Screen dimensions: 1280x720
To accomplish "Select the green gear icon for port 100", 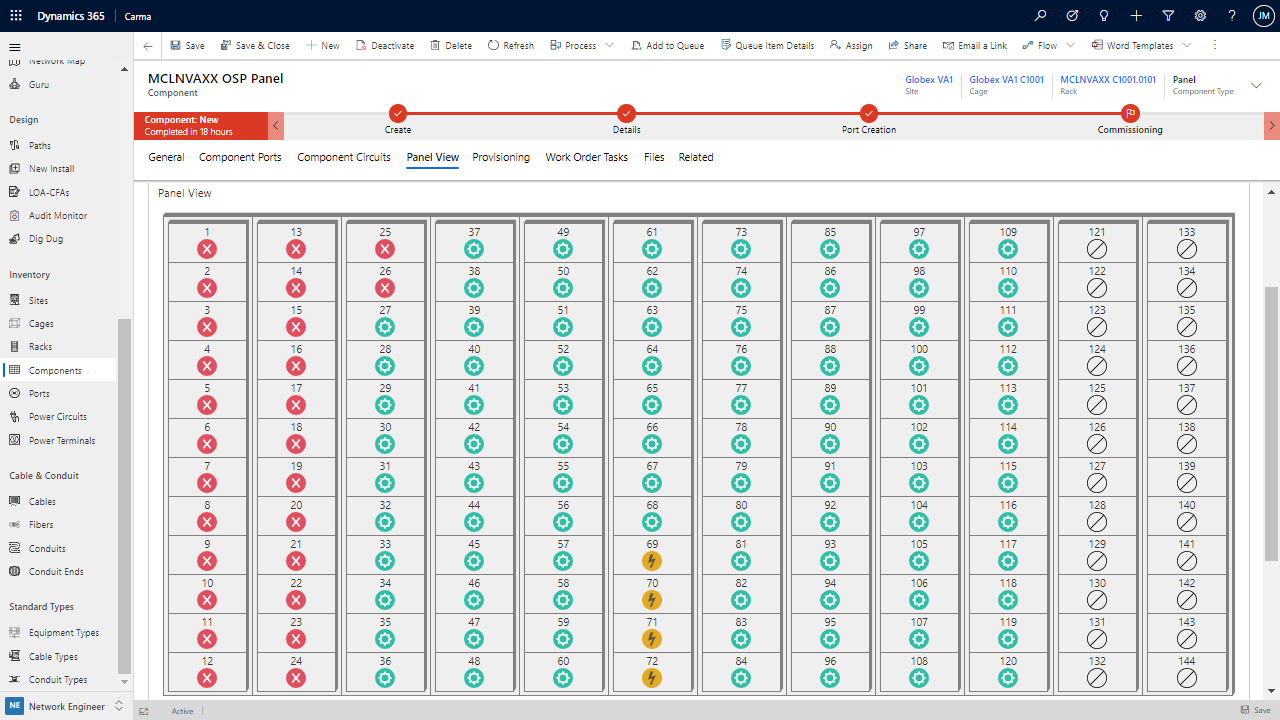I will (x=919, y=366).
